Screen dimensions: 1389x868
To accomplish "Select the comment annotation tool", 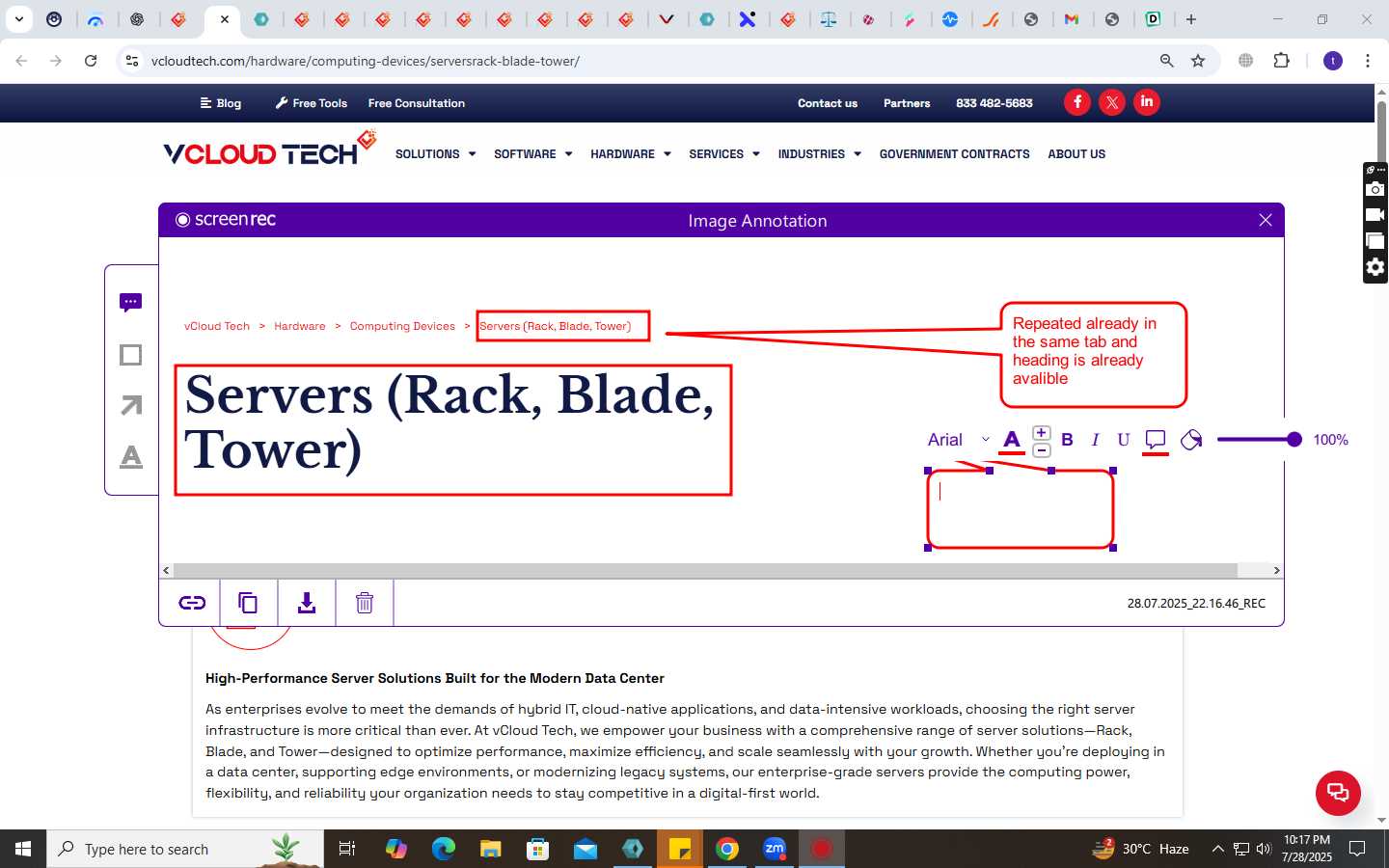I will (x=131, y=303).
